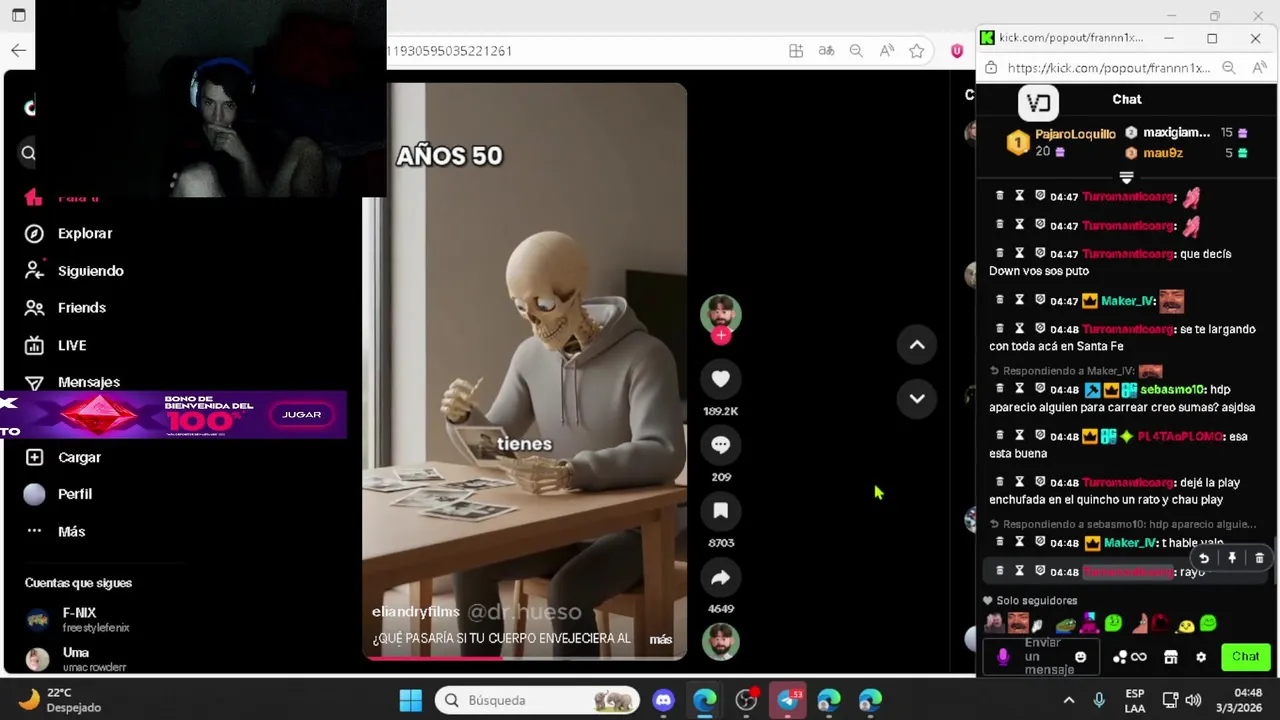Insert the Pepe frog emote
Image resolution: width=1280 pixels, height=720 pixels.
point(1066,626)
